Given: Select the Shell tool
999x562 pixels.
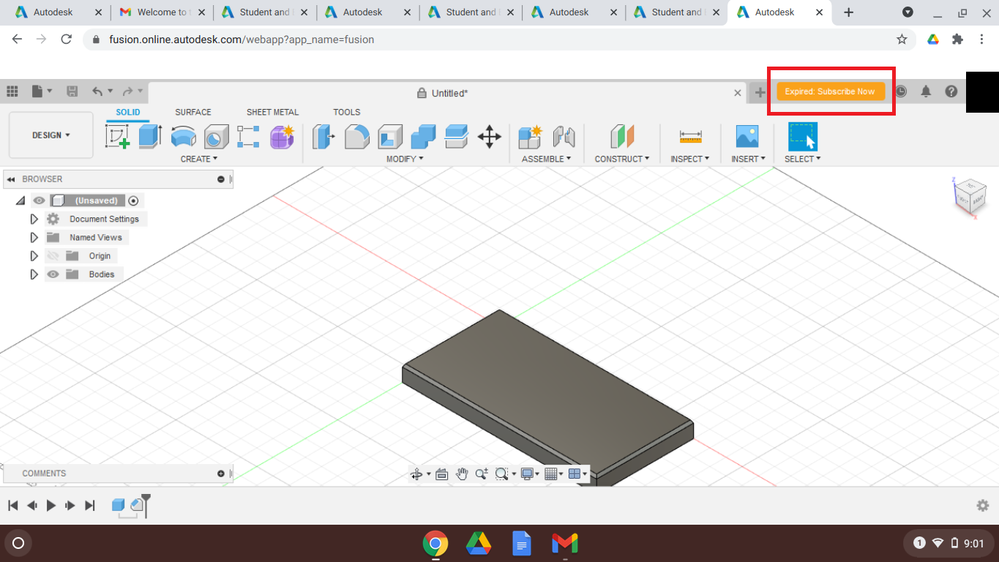Looking at the screenshot, I should 390,136.
